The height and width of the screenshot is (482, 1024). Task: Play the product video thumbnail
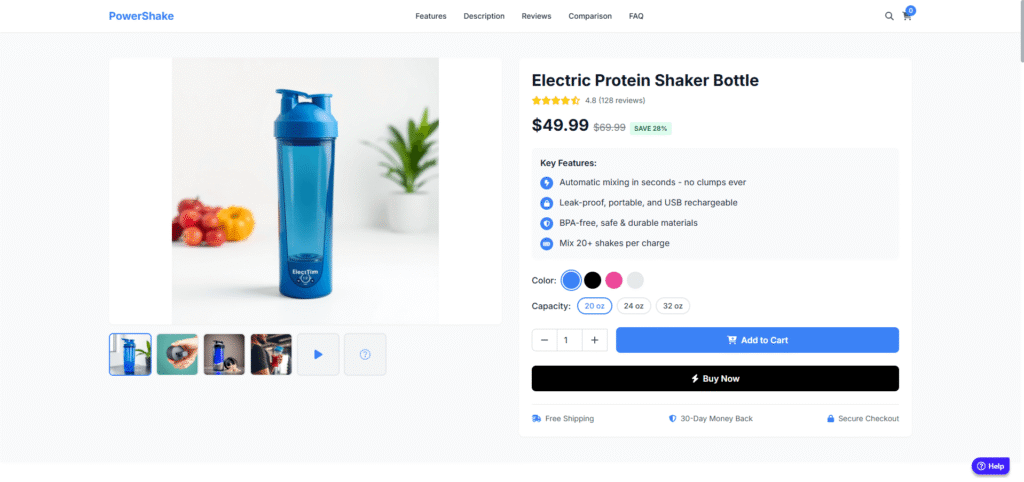318,354
